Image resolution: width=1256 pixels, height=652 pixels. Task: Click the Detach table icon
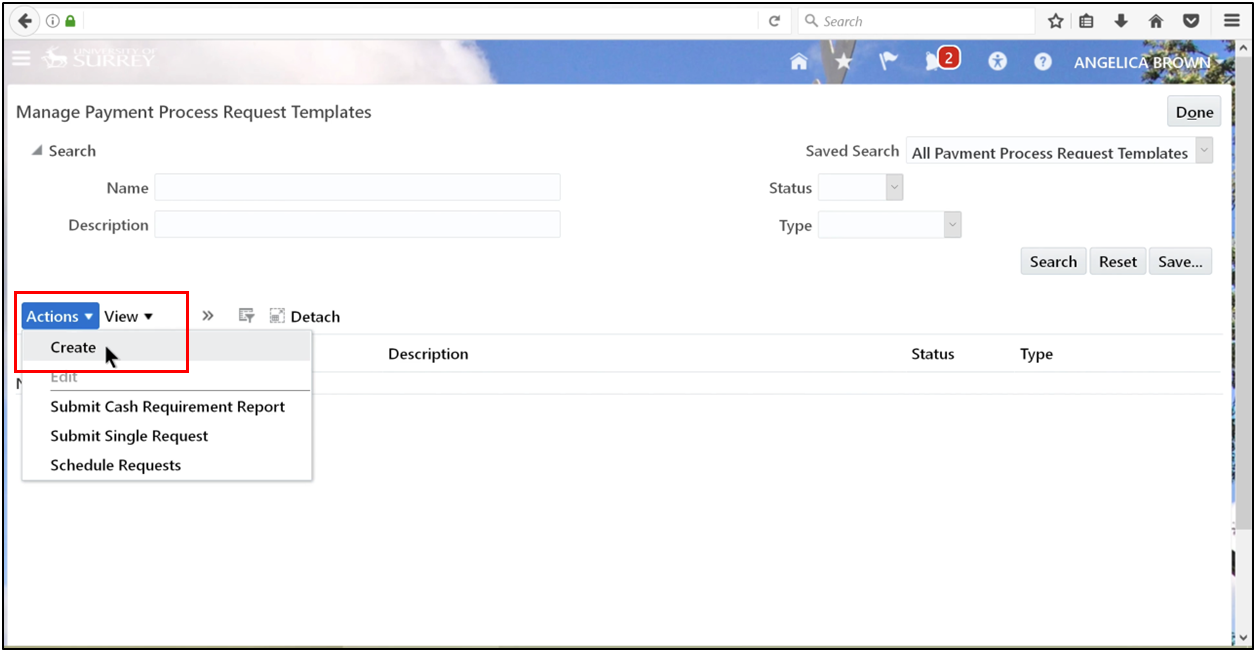click(x=277, y=315)
